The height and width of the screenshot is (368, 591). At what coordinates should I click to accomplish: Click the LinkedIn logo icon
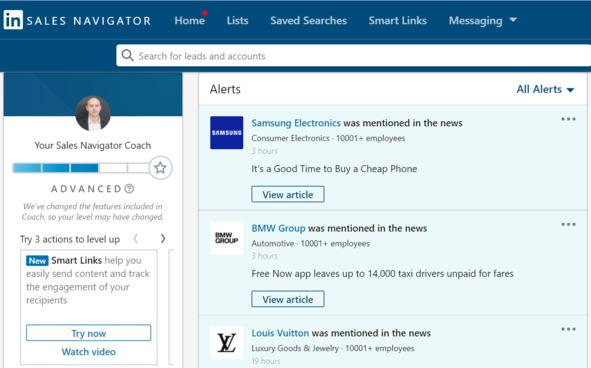coord(13,20)
